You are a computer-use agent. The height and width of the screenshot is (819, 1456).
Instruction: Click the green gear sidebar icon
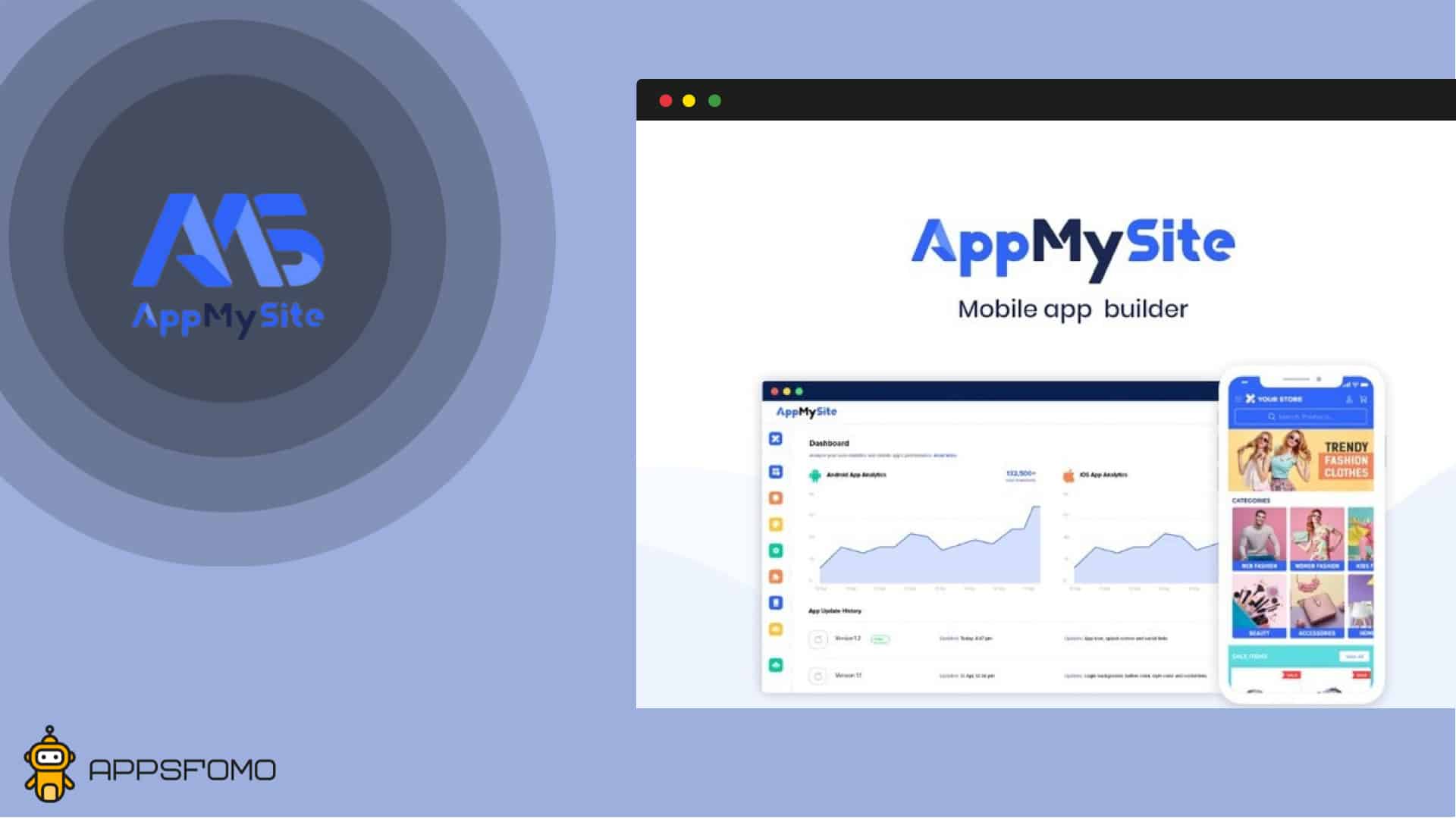point(776,551)
